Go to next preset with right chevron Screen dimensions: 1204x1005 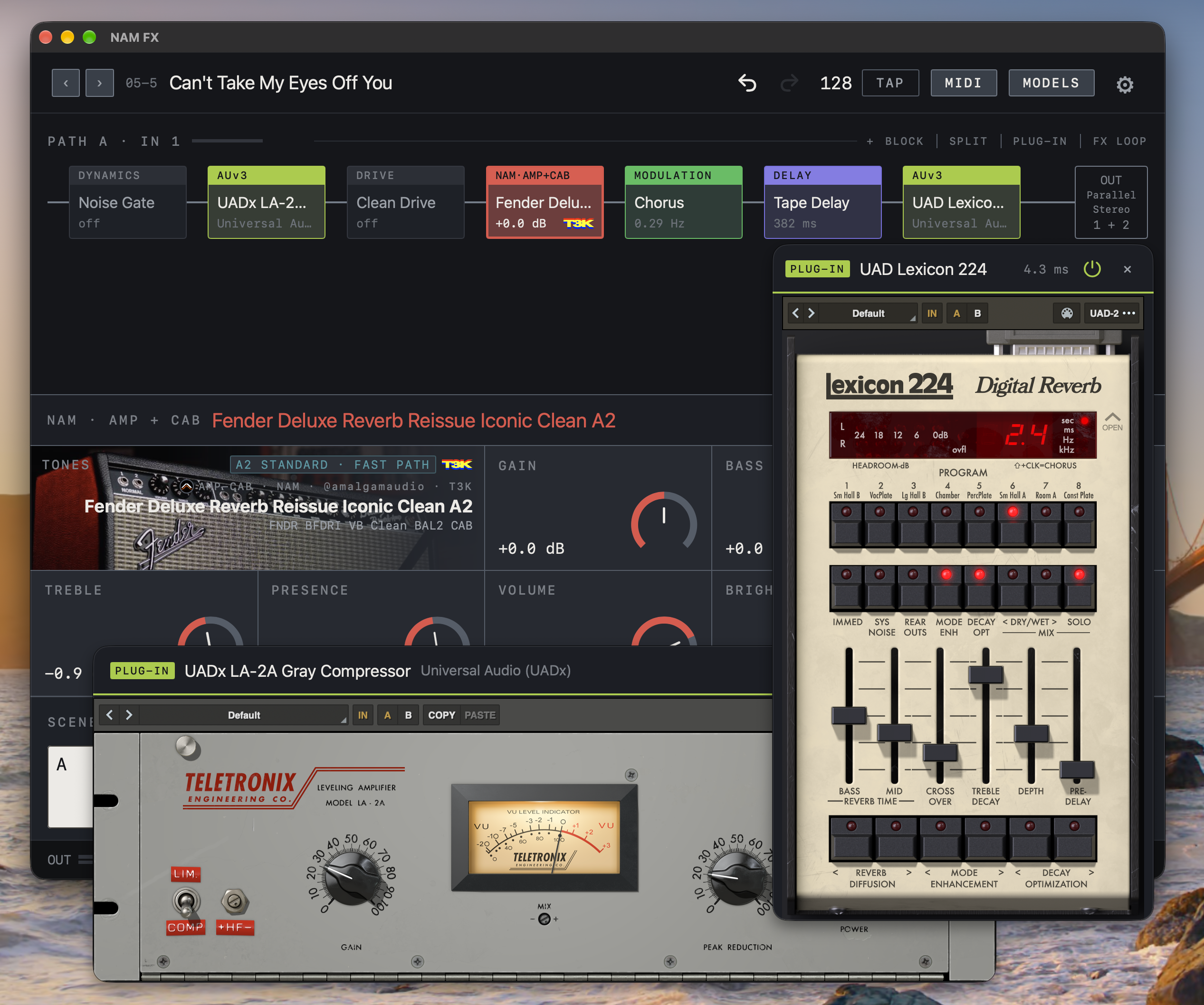tap(99, 83)
